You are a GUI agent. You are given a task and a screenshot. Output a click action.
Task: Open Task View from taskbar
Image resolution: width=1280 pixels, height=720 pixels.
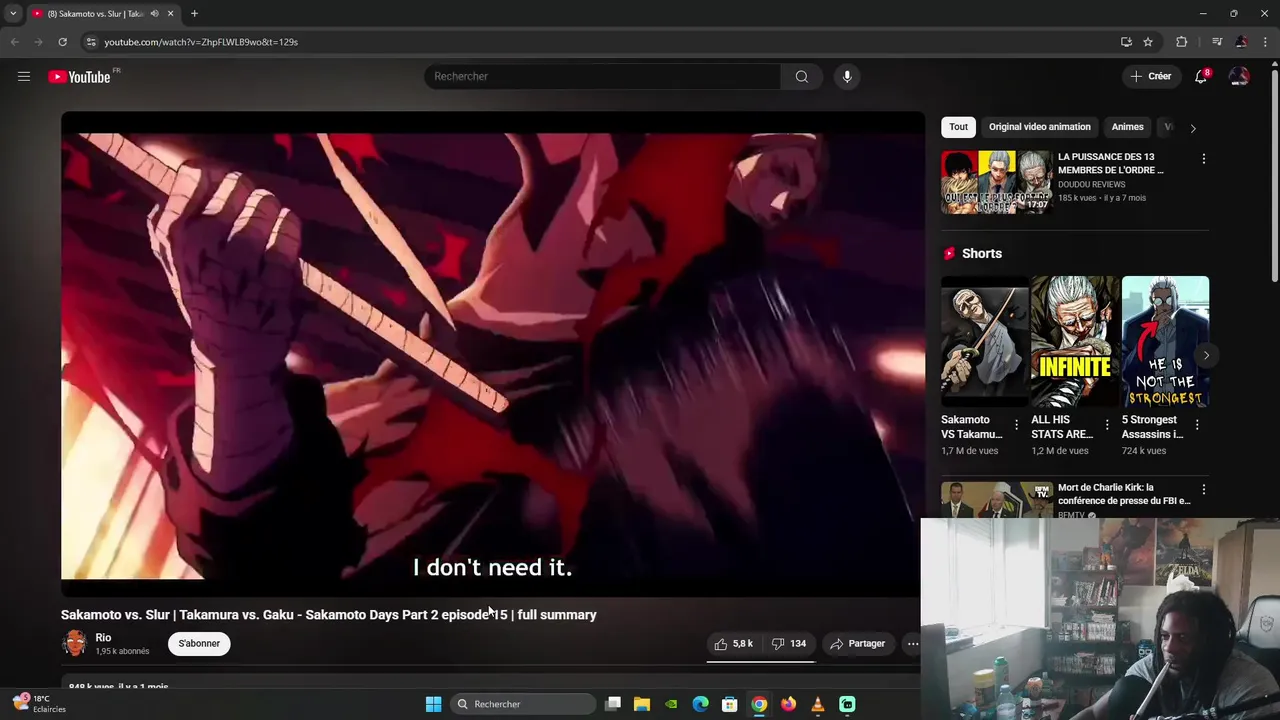point(613,704)
